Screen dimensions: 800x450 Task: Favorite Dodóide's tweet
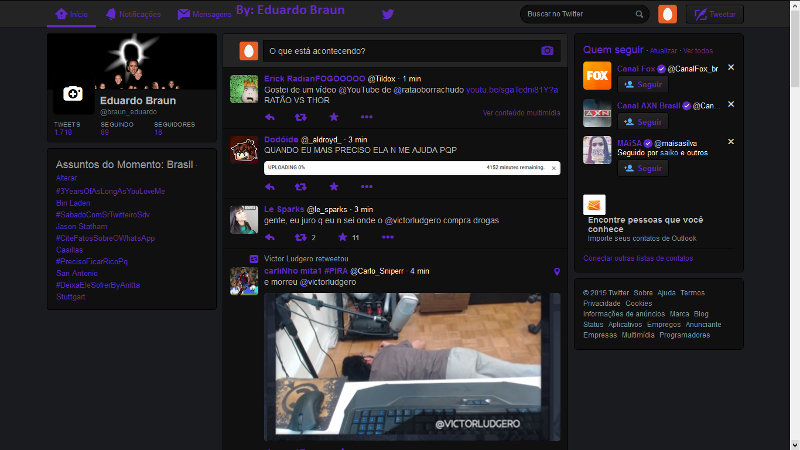point(334,186)
